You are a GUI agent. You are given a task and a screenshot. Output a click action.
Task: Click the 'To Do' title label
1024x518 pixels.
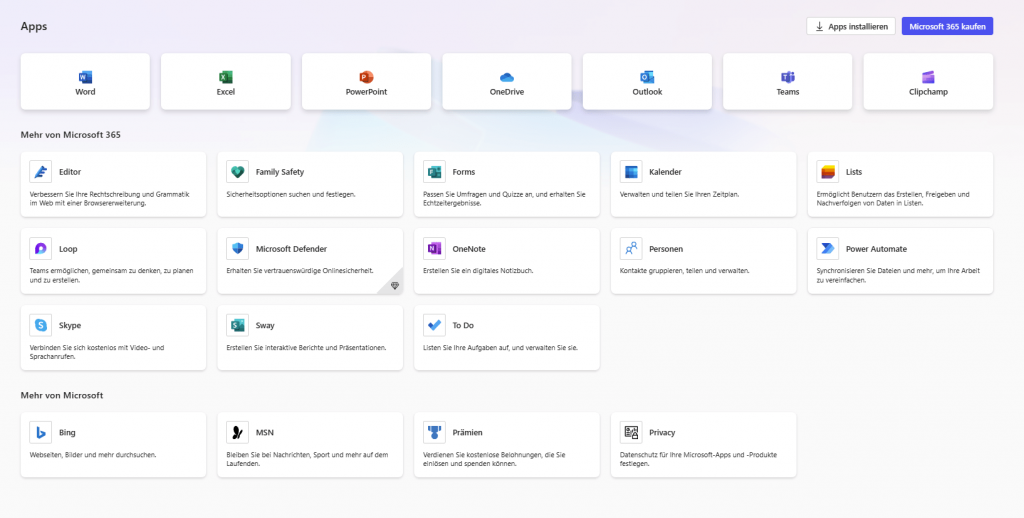click(463, 325)
